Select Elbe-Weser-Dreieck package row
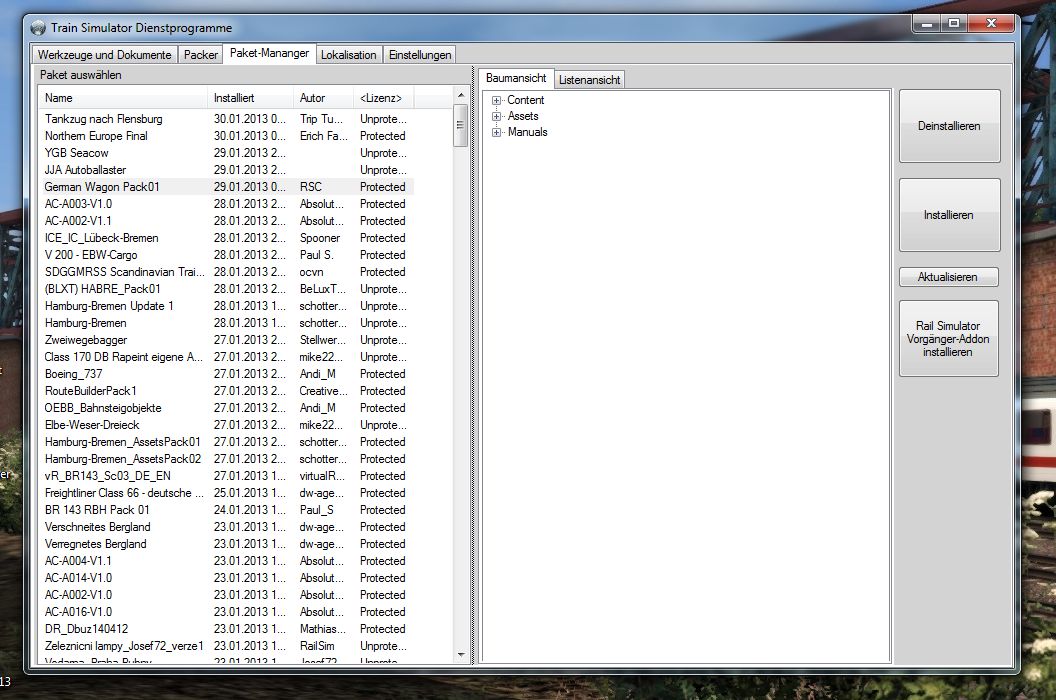This screenshot has height=700, width=1056. coord(226,425)
